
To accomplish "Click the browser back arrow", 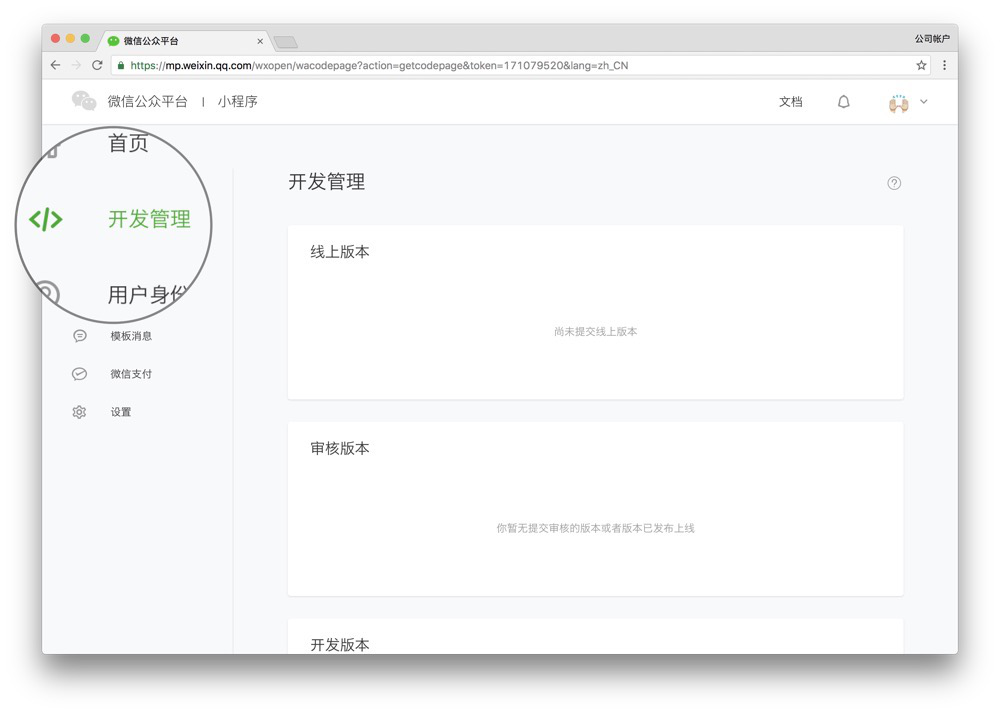I will (55, 64).
